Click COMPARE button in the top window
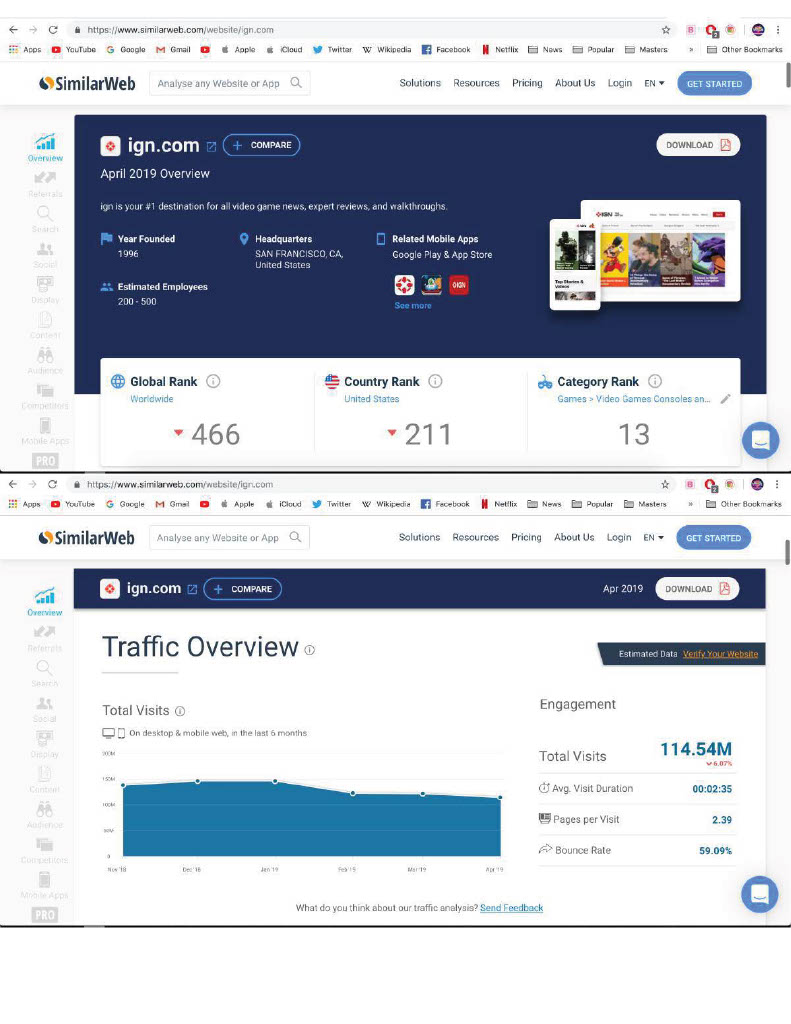 [261, 145]
